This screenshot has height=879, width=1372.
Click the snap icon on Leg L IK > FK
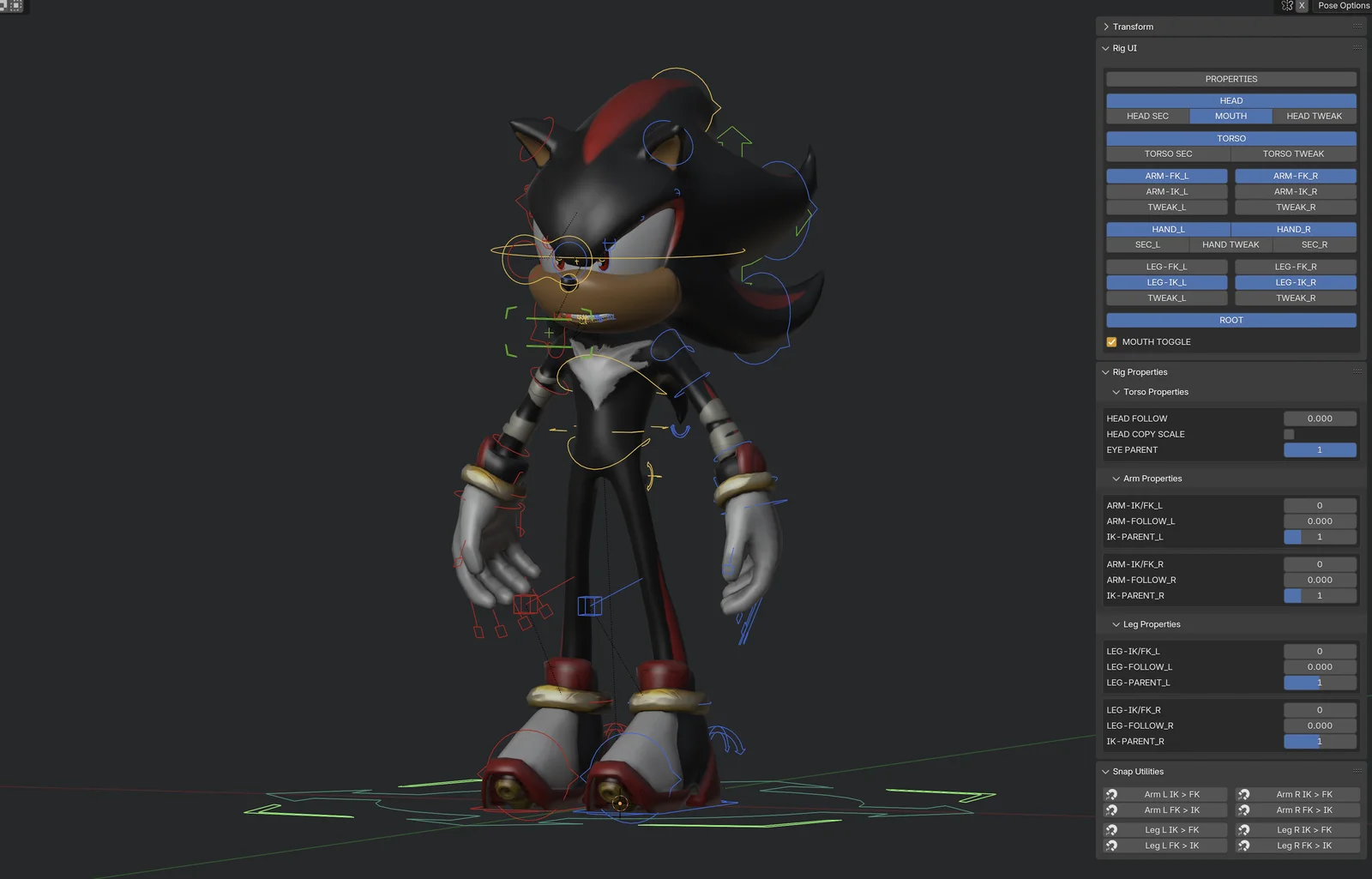coord(1112,829)
